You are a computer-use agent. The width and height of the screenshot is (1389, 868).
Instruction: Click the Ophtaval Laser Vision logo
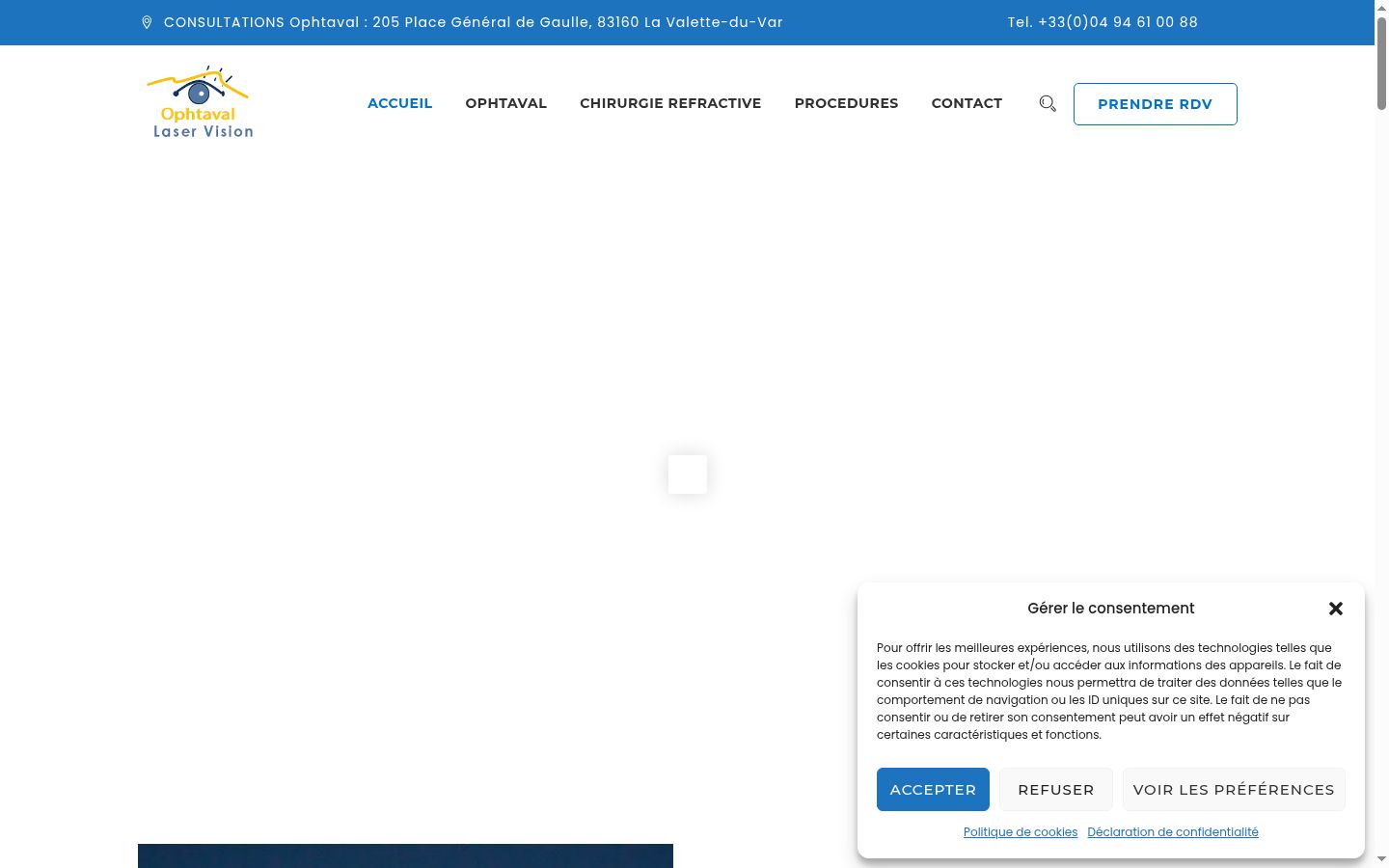point(200,103)
